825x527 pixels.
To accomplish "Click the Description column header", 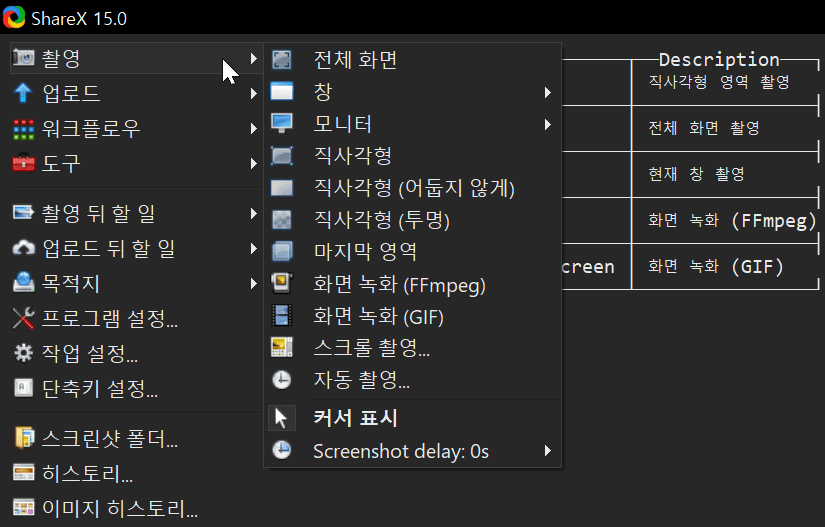I will [719, 59].
